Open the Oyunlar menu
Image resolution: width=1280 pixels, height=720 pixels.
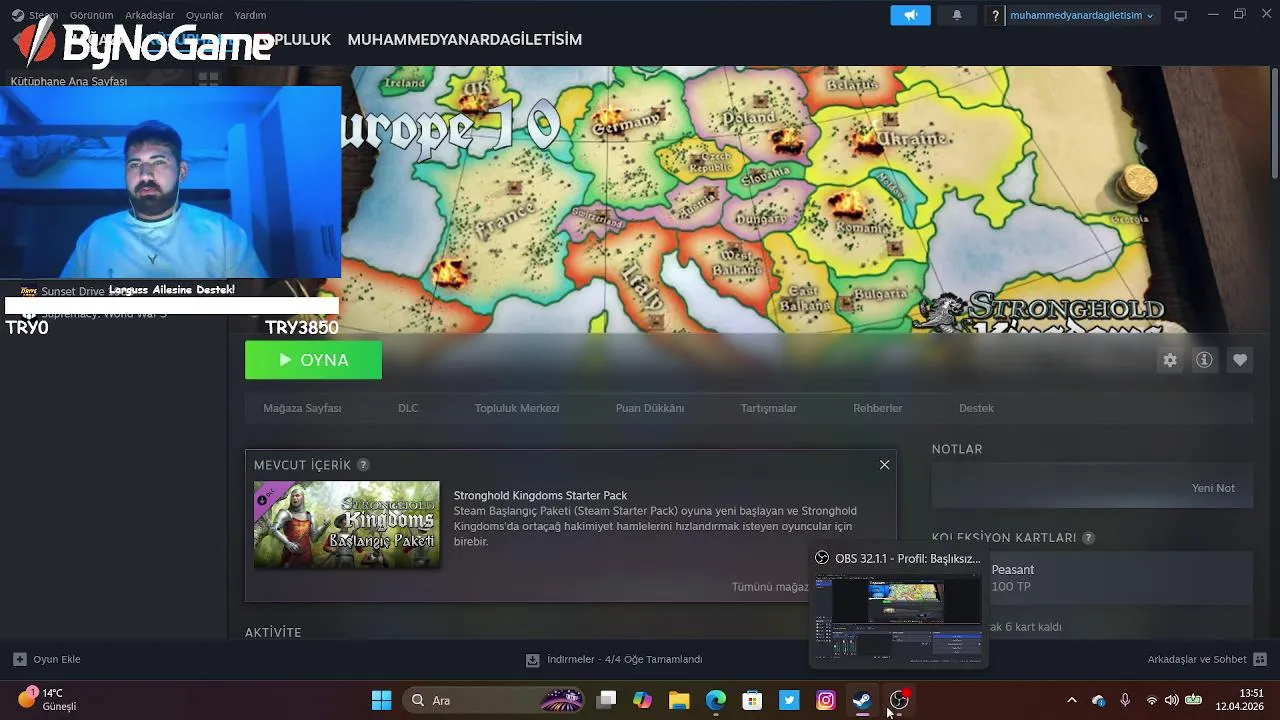204,15
